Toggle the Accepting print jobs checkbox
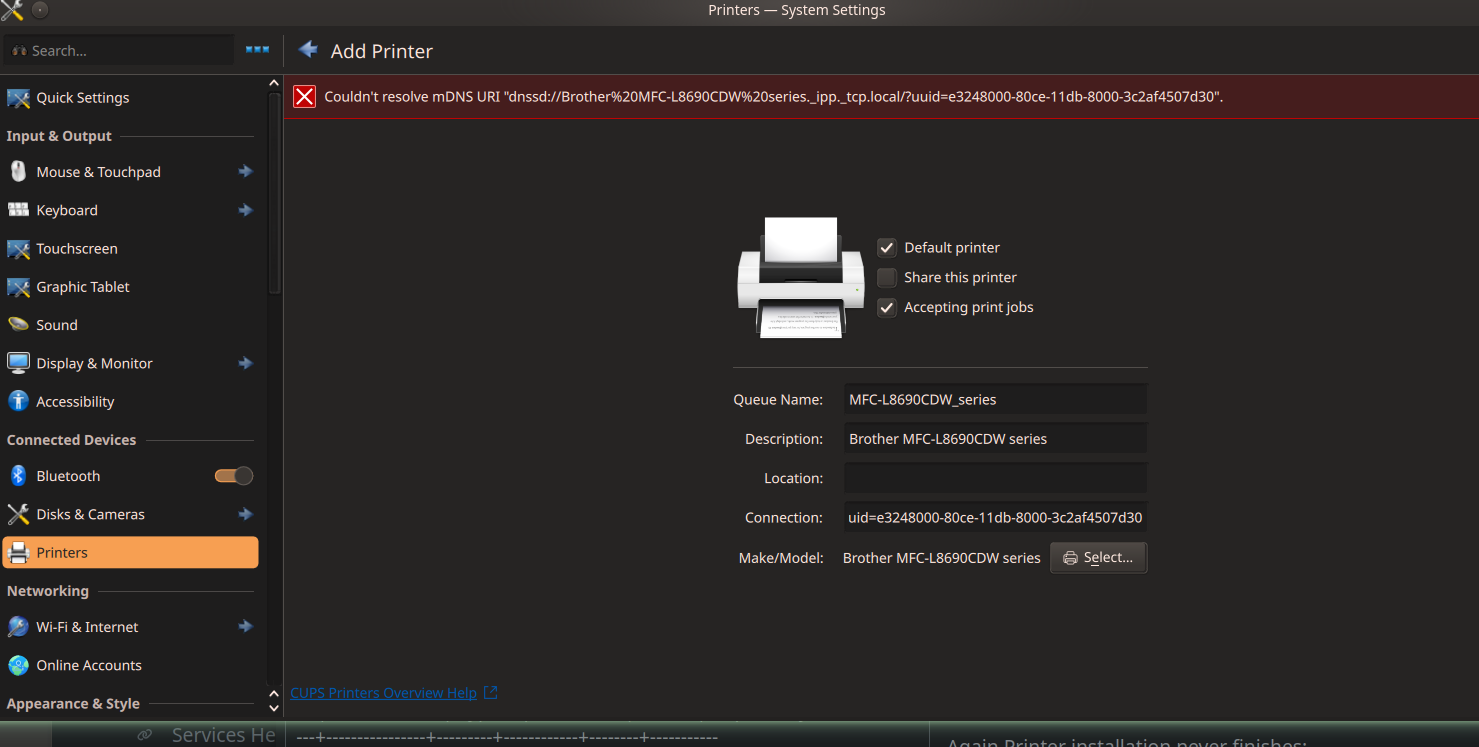The image size is (1479, 747). (x=887, y=308)
